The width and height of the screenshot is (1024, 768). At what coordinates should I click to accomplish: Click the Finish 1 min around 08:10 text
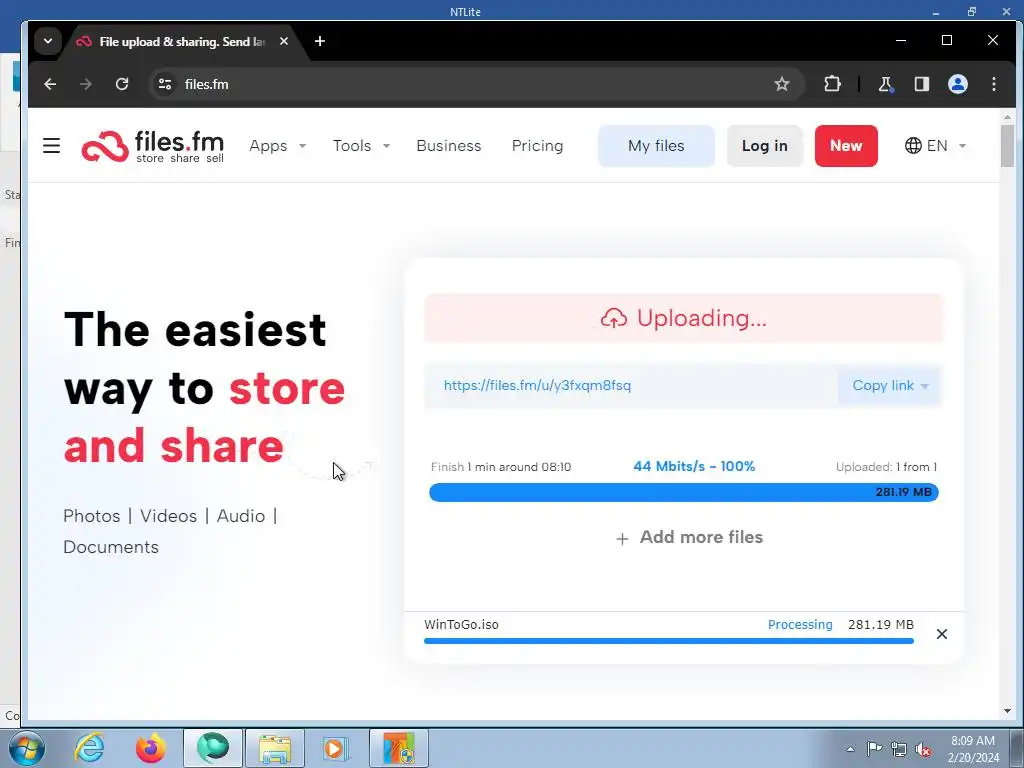coord(501,467)
